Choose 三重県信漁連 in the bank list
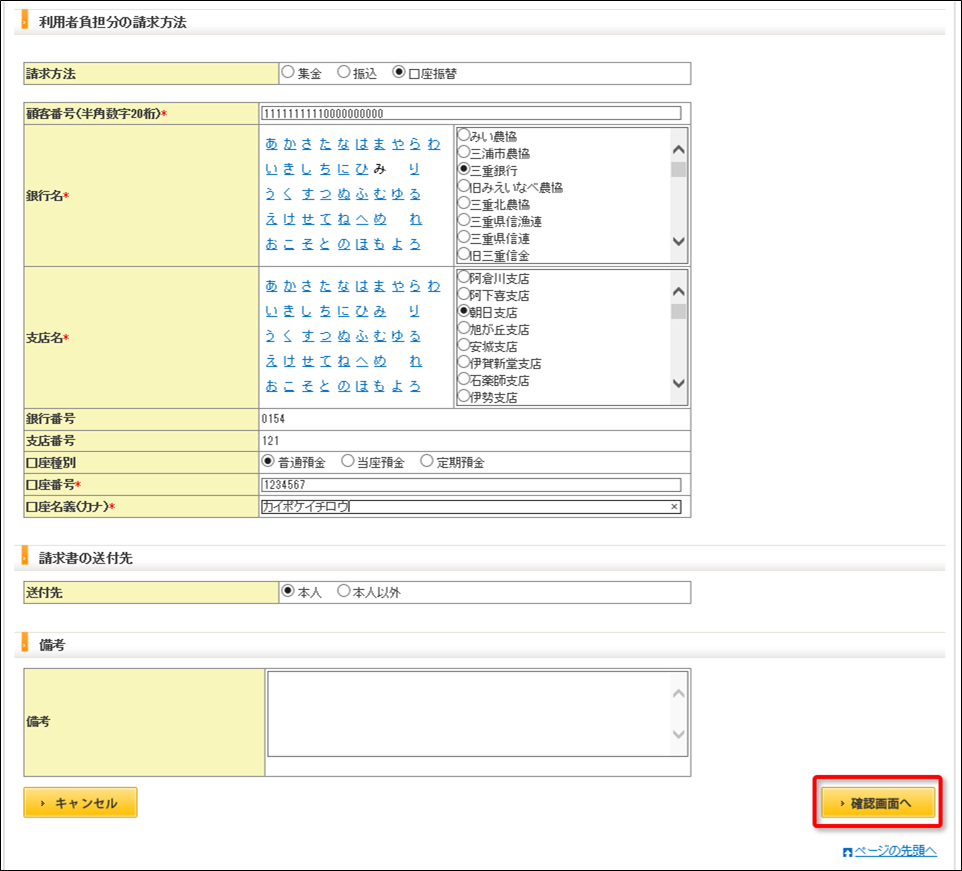The image size is (962, 871). click(464, 220)
